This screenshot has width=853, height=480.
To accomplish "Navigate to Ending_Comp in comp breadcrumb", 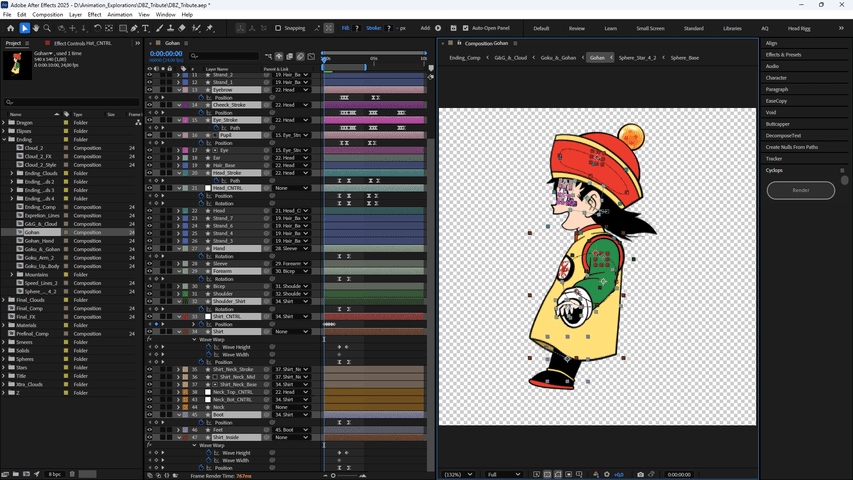I will [465, 58].
